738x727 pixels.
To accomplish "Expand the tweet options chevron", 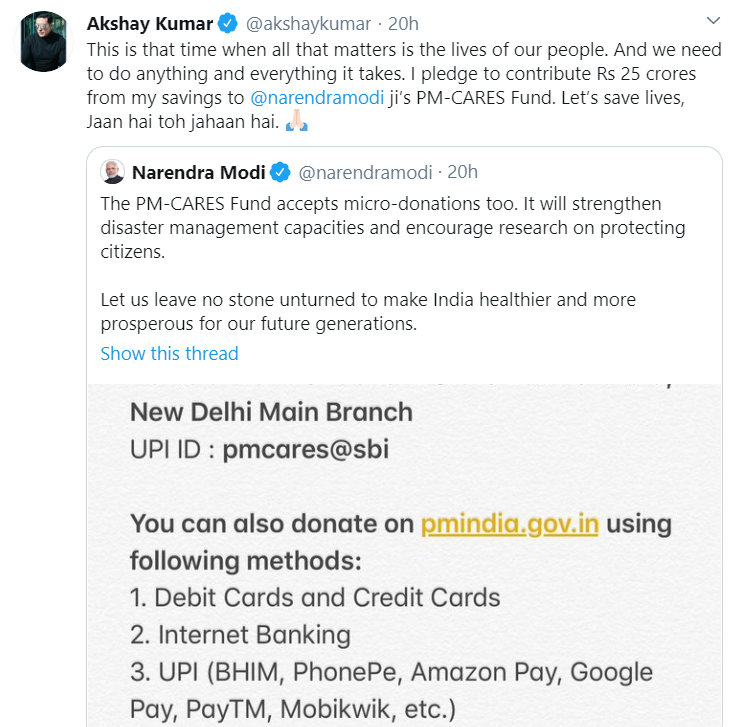I will [x=712, y=21].
